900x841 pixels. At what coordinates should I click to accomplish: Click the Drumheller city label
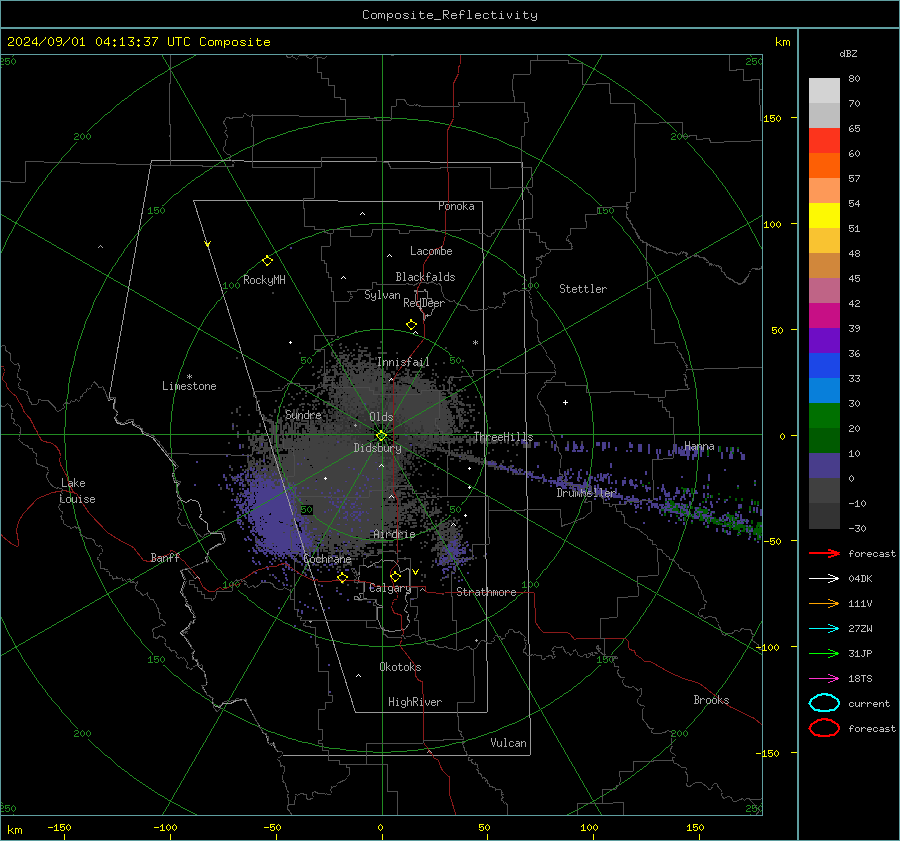(586, 493)
